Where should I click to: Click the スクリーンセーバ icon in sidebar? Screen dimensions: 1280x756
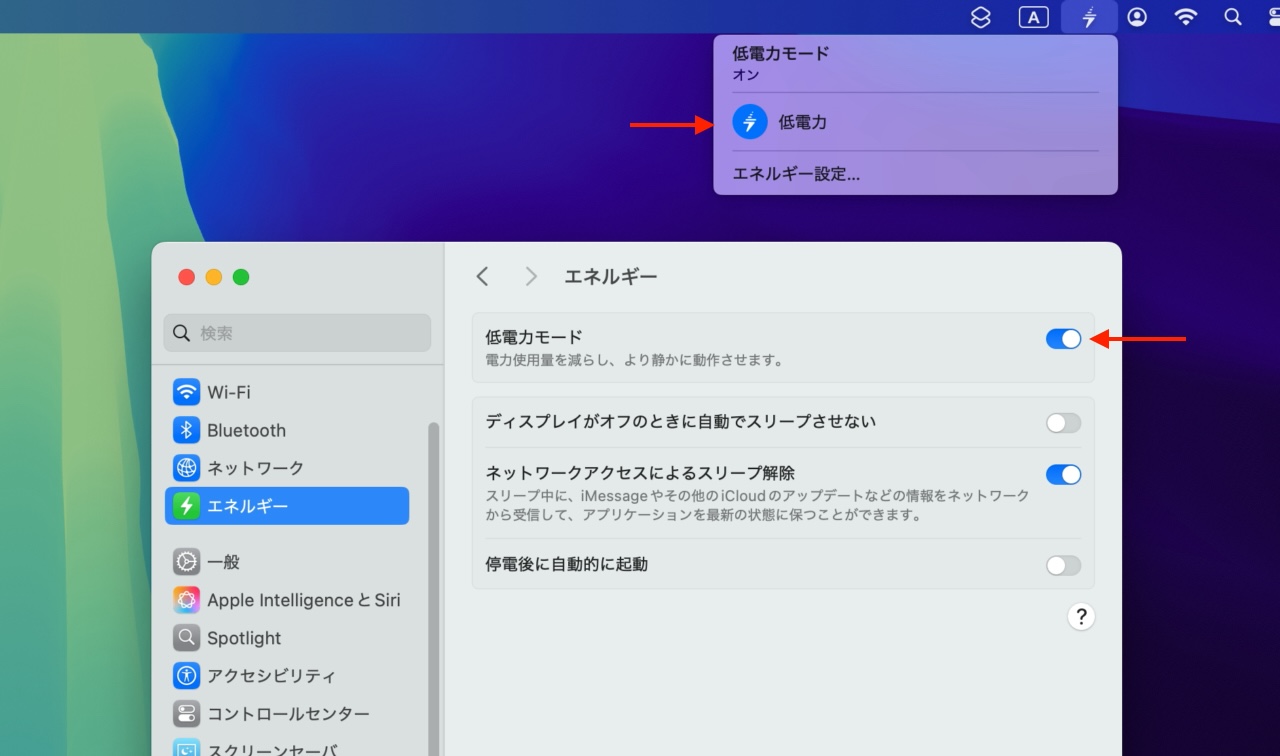tap(186, 749)
